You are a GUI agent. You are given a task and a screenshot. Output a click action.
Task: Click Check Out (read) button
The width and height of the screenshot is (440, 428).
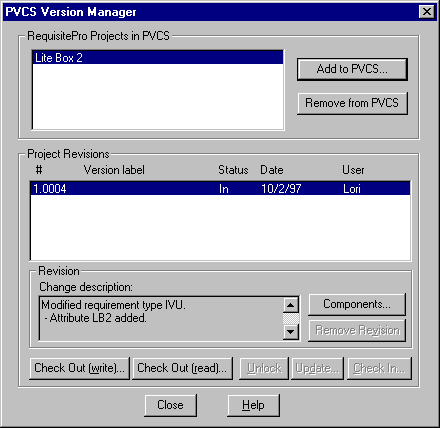click(182, 368)
